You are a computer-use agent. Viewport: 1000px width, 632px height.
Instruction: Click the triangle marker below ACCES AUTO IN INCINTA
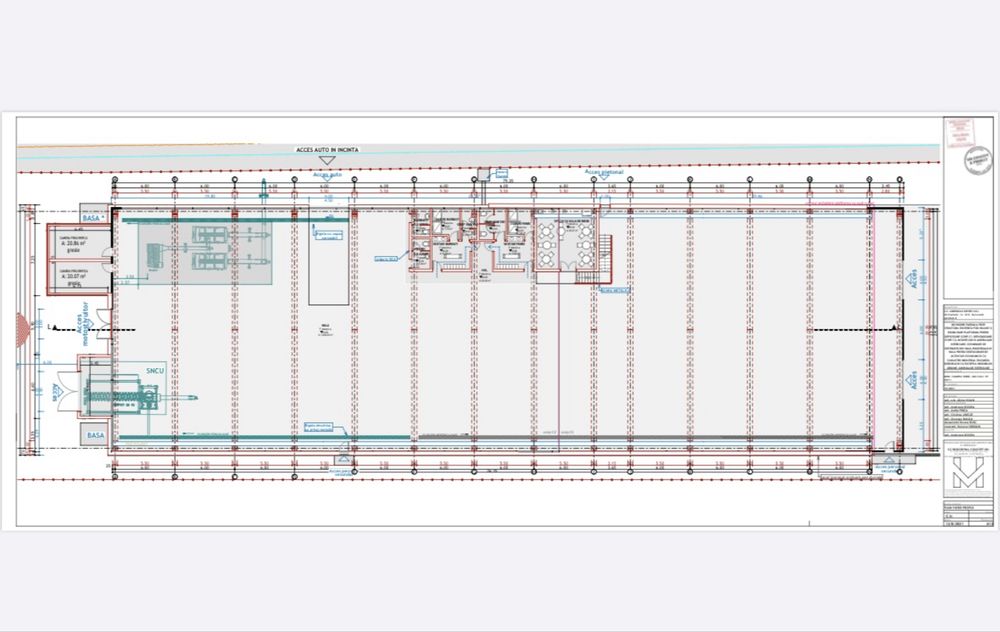327,160
